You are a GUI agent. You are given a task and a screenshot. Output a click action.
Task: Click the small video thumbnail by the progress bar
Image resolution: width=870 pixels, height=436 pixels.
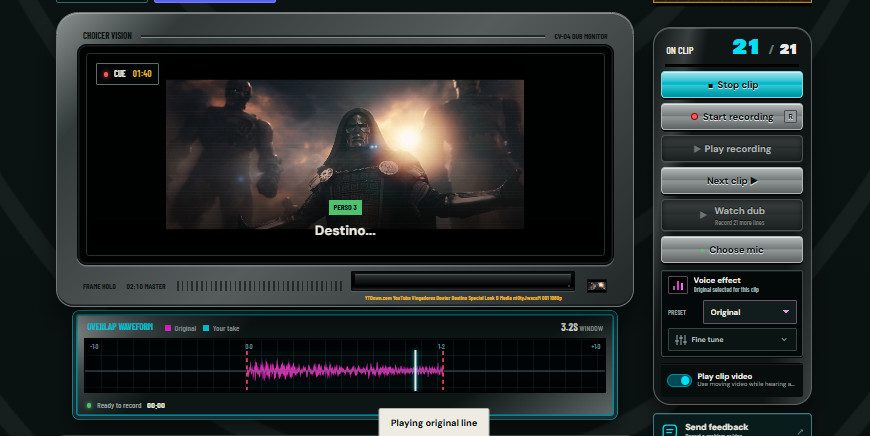596,286
